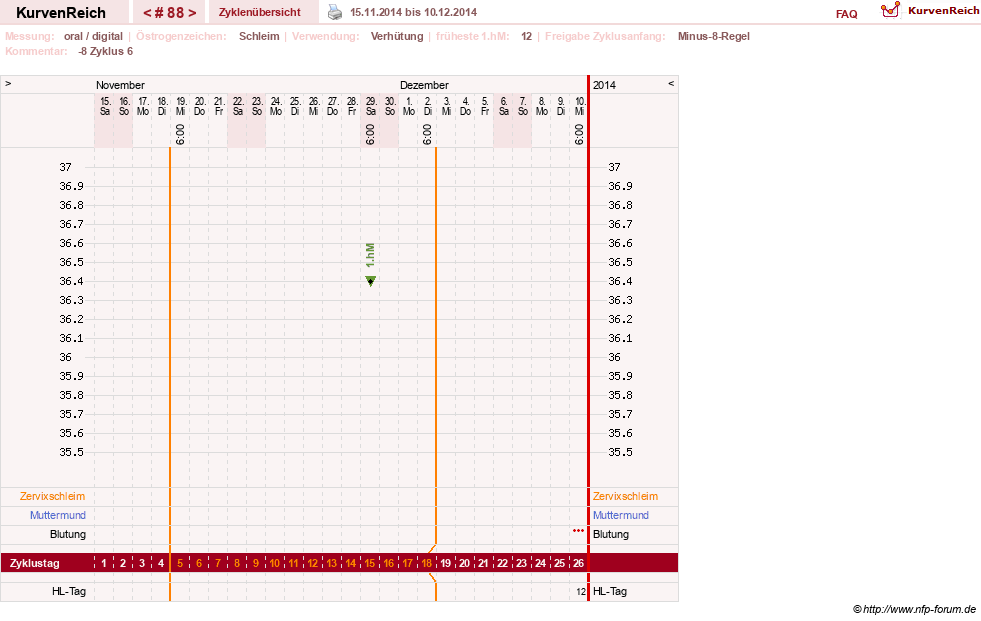Expand chart with the > arrow beside November

(x=8, y=83)
